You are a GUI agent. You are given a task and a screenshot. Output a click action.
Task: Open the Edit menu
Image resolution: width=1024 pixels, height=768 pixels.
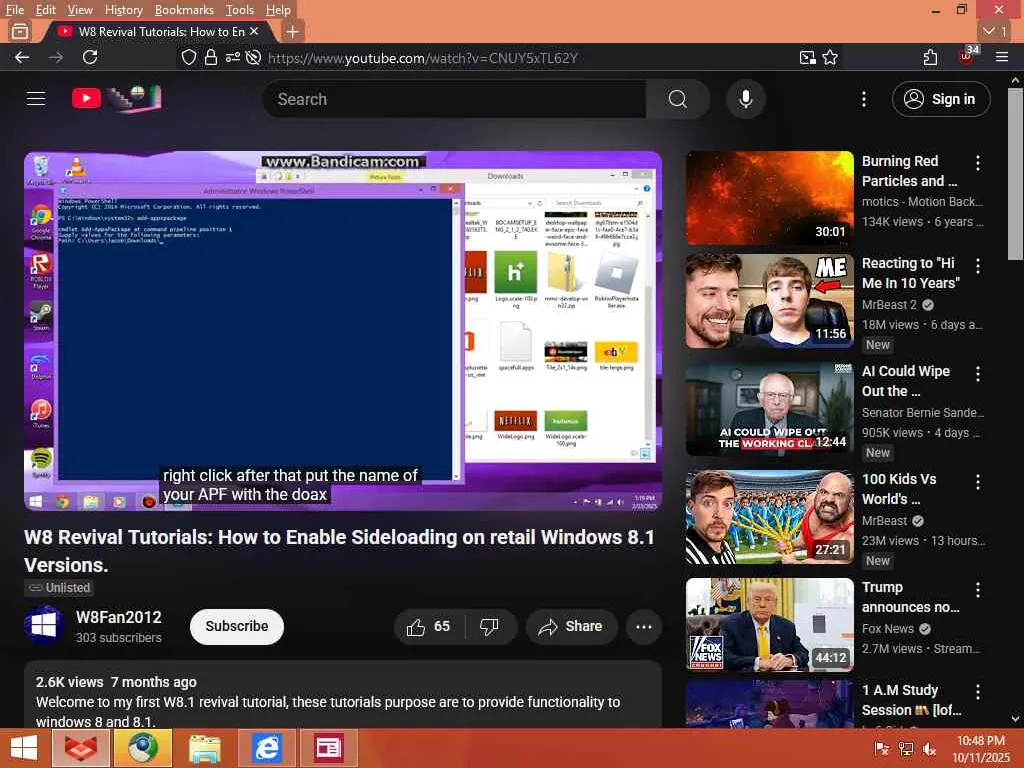46,10
